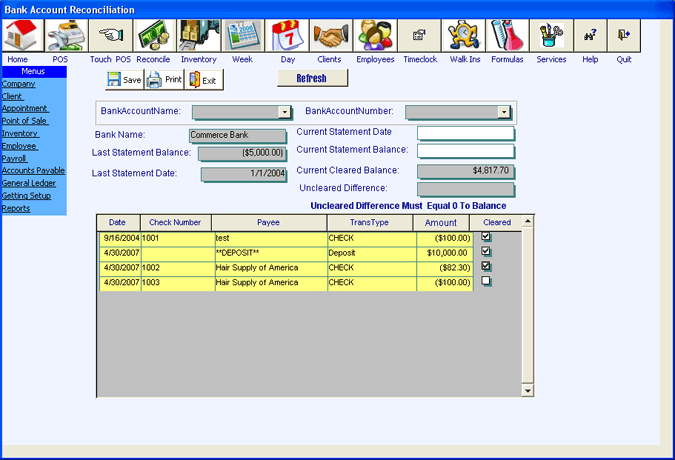Open the POS cash register icon
675x460 pixels.
click(67, 36)
